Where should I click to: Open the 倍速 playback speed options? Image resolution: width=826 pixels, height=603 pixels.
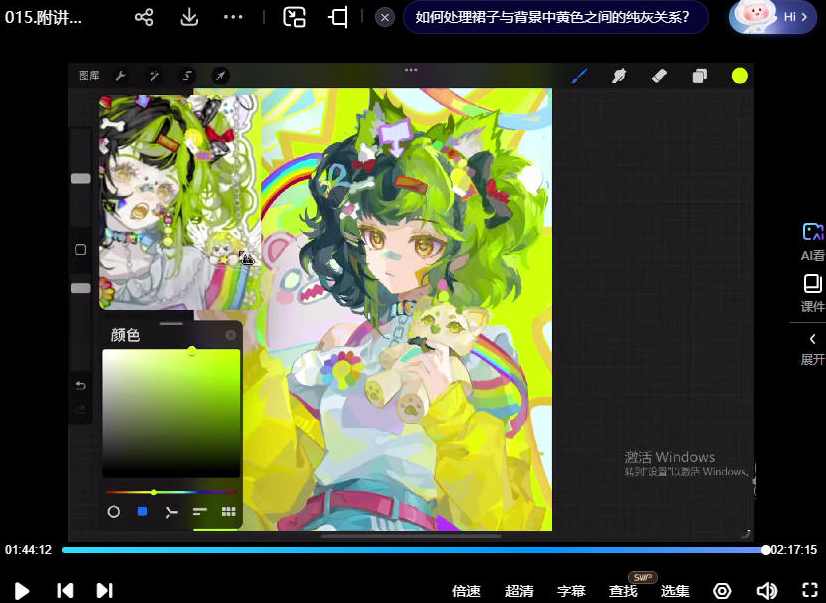[x=466, y=591]
